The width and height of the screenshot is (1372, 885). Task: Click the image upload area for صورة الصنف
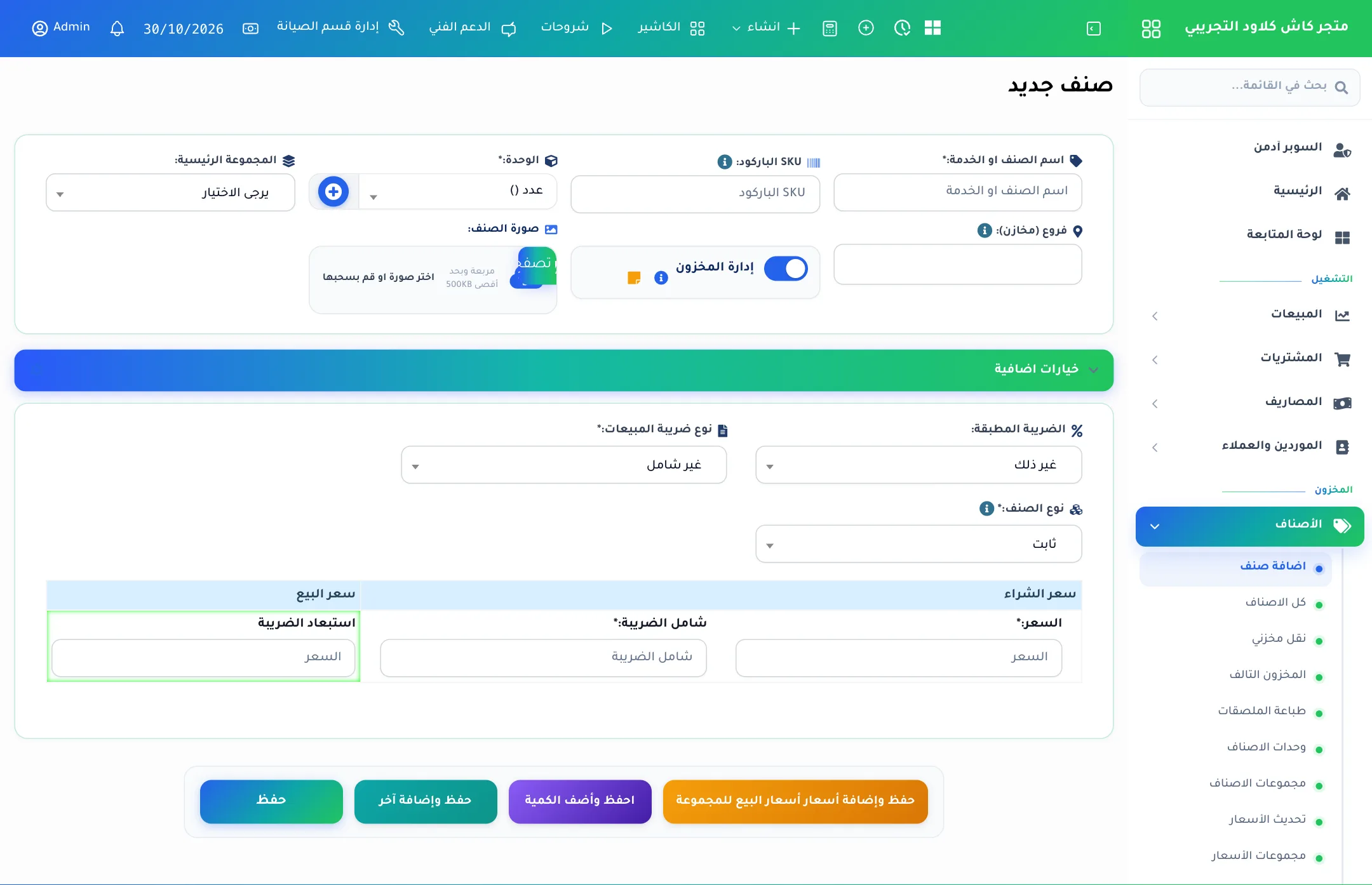point(433,279)
